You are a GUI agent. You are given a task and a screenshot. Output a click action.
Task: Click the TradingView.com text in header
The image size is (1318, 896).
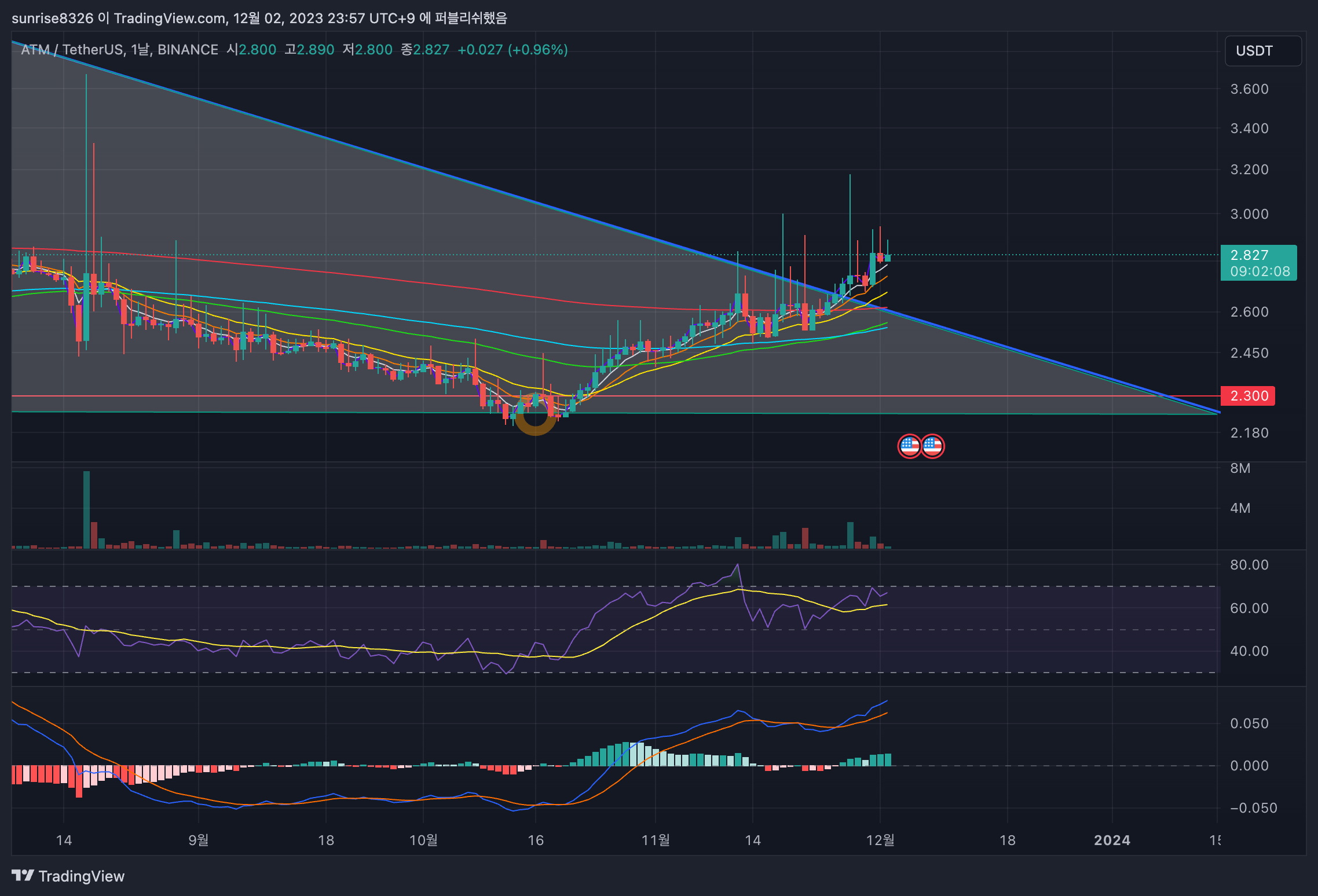pos(169,18)
